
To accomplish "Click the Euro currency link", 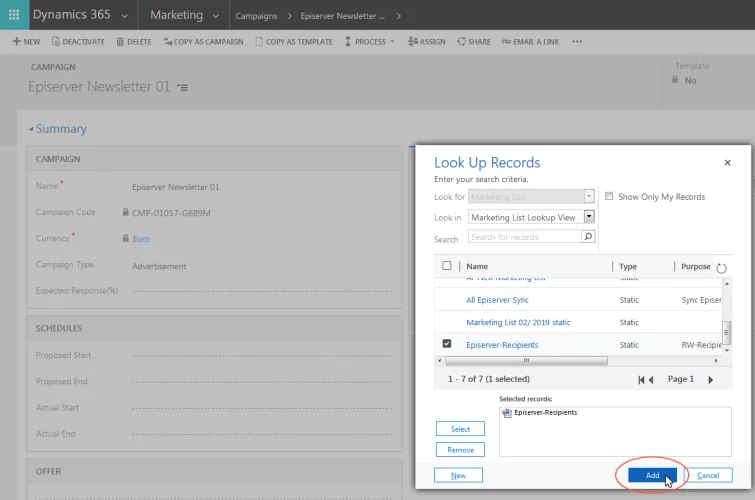I will click(141, 239).
